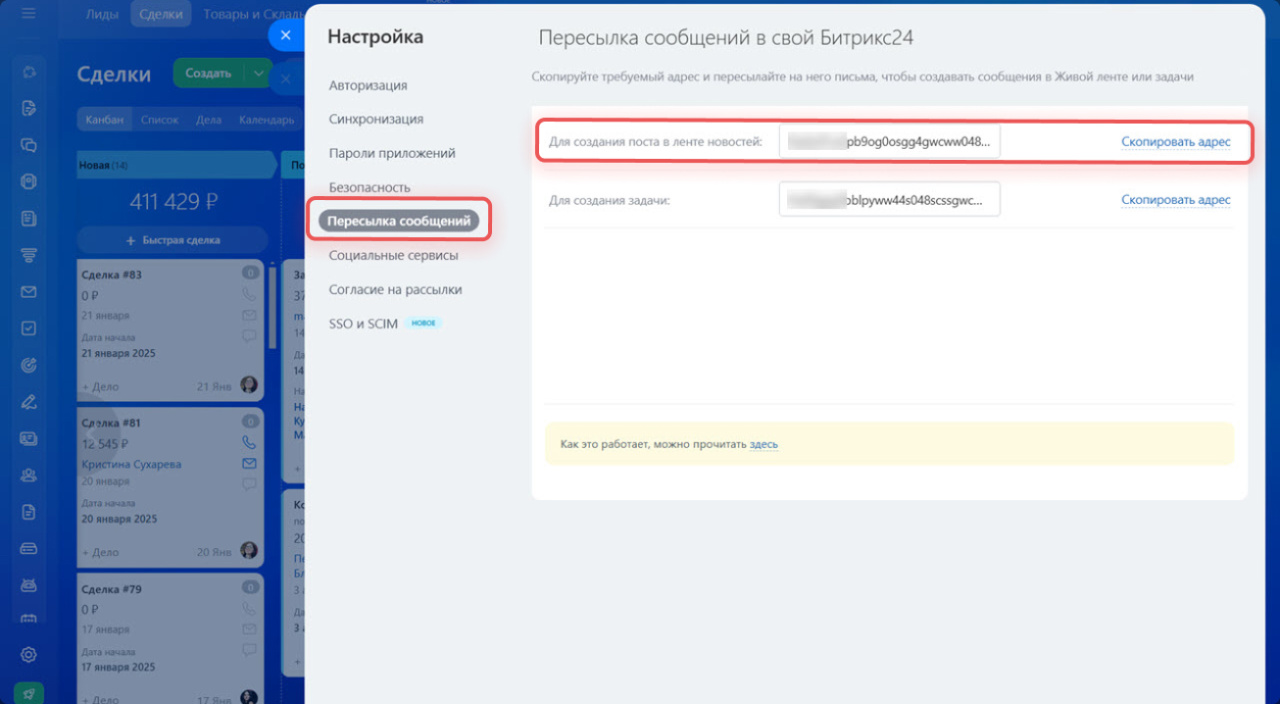The width and height of the screenshot is (1280, 704).
Task: Follow the здесь link in yellow note
Action: [x=764, y=444]
